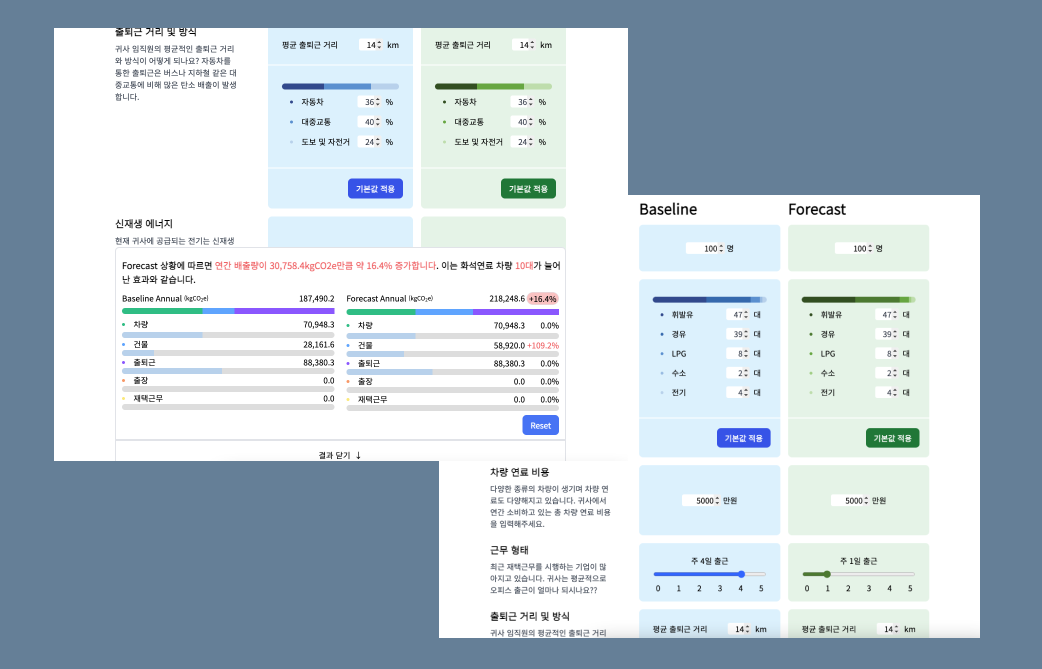
Task: Click the Forecast 주 1일 출근 slider handle
Action: click(827, 574)
